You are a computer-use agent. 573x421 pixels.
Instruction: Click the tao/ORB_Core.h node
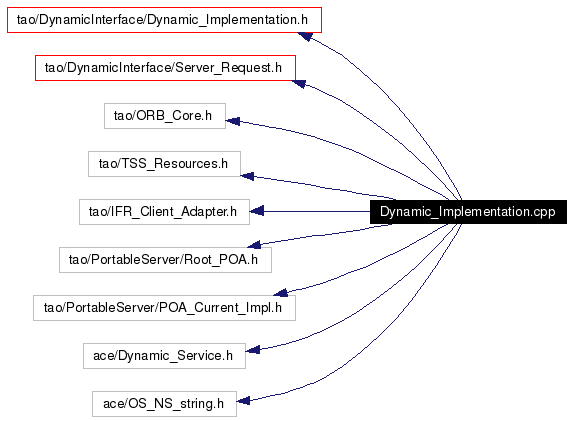[x=165, y=116]
